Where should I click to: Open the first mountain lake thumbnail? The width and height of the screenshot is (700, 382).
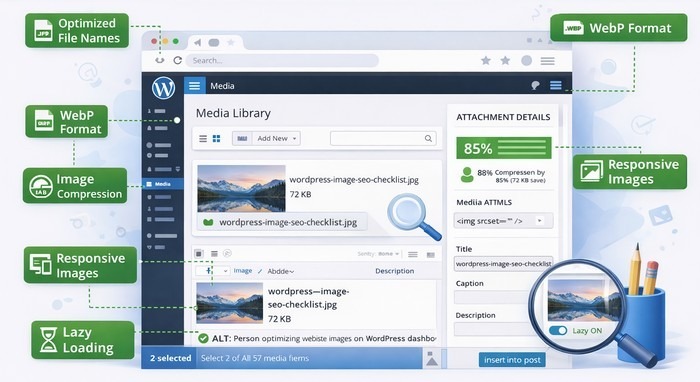point(241,188)
